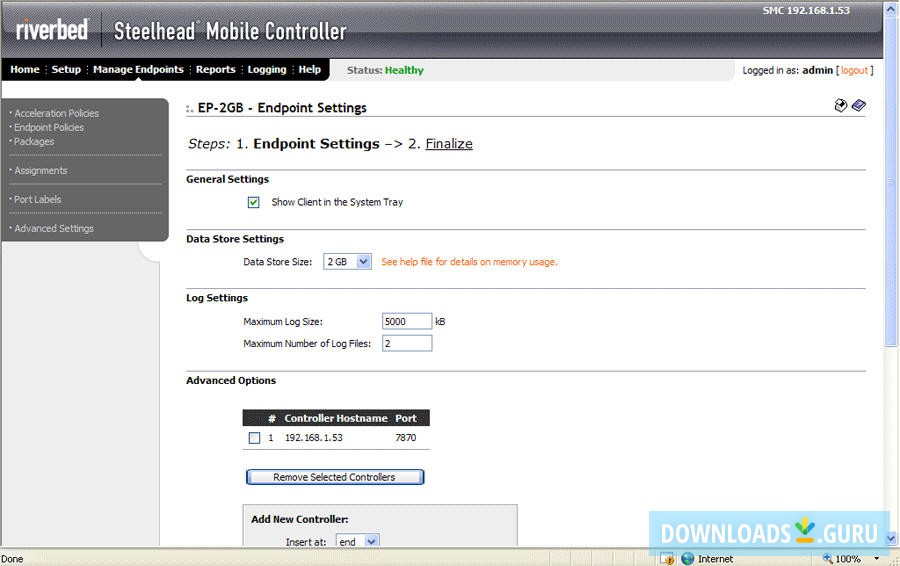The width and height of the screenshot is (900, 566).
Task: Click the Done status bar text
Action: tap(12, 559)
